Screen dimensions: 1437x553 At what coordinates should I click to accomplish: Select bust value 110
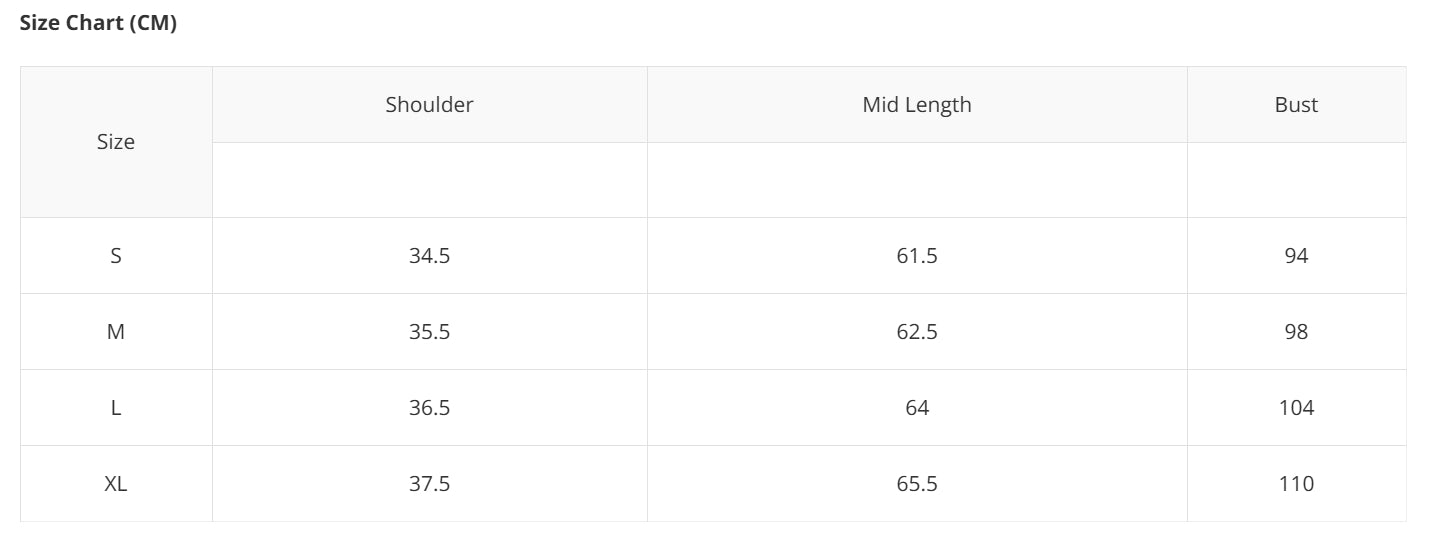coord(1296,484)
